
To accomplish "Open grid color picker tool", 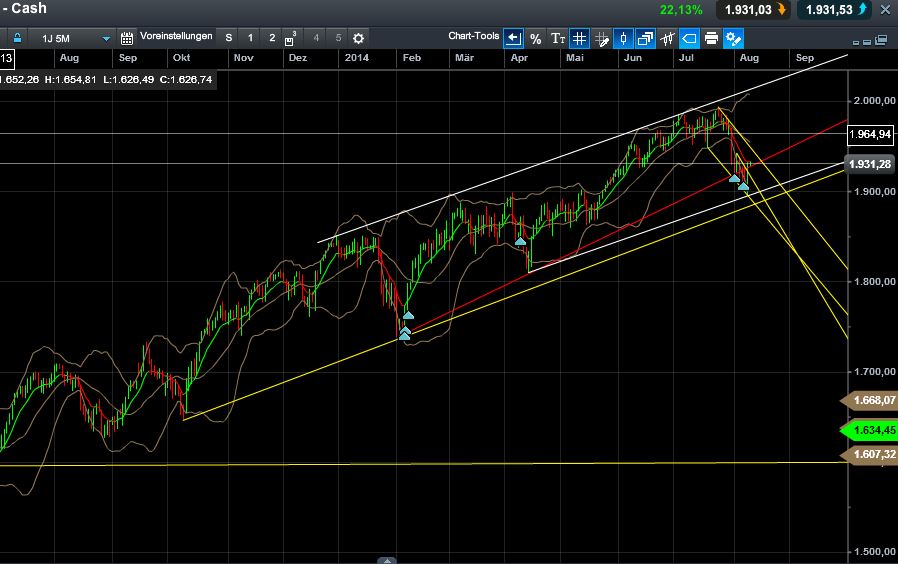I will point(601,38).
